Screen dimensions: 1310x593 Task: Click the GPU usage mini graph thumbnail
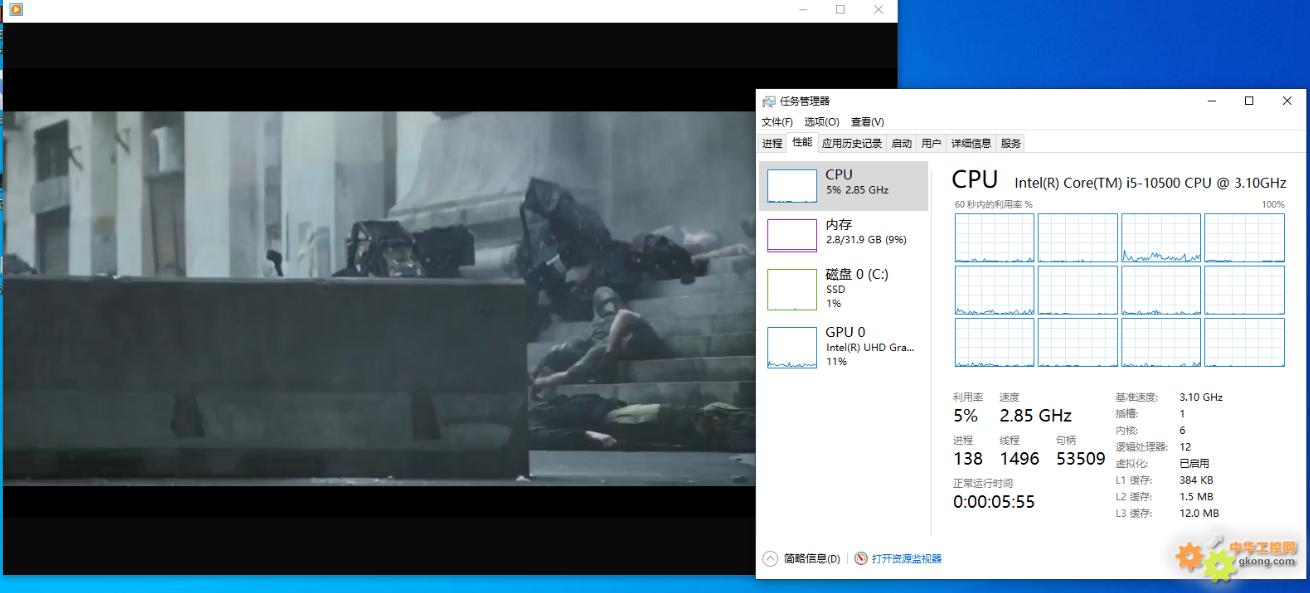coord(792,347)
